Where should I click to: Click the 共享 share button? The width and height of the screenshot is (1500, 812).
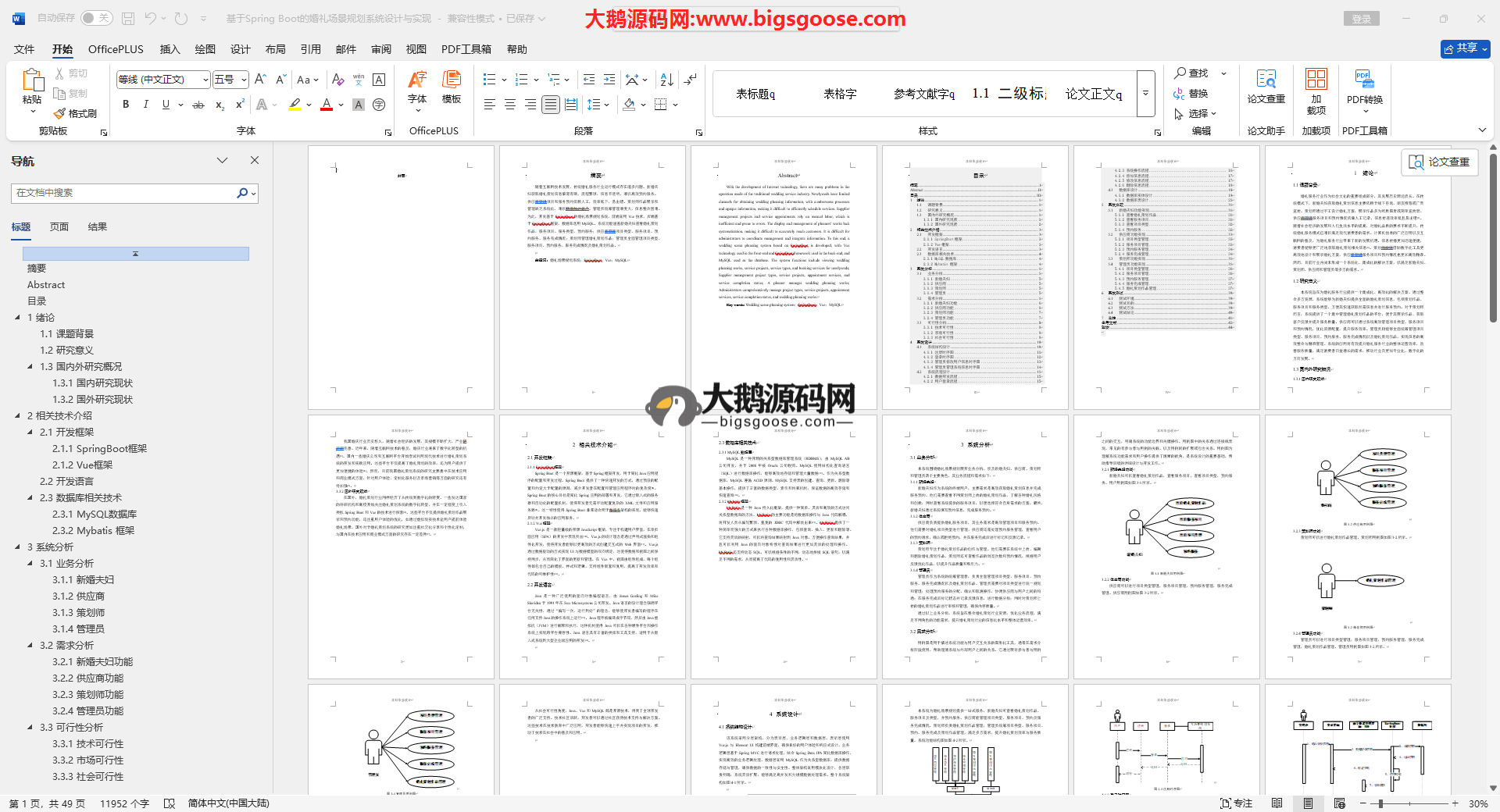[1465, 48]
